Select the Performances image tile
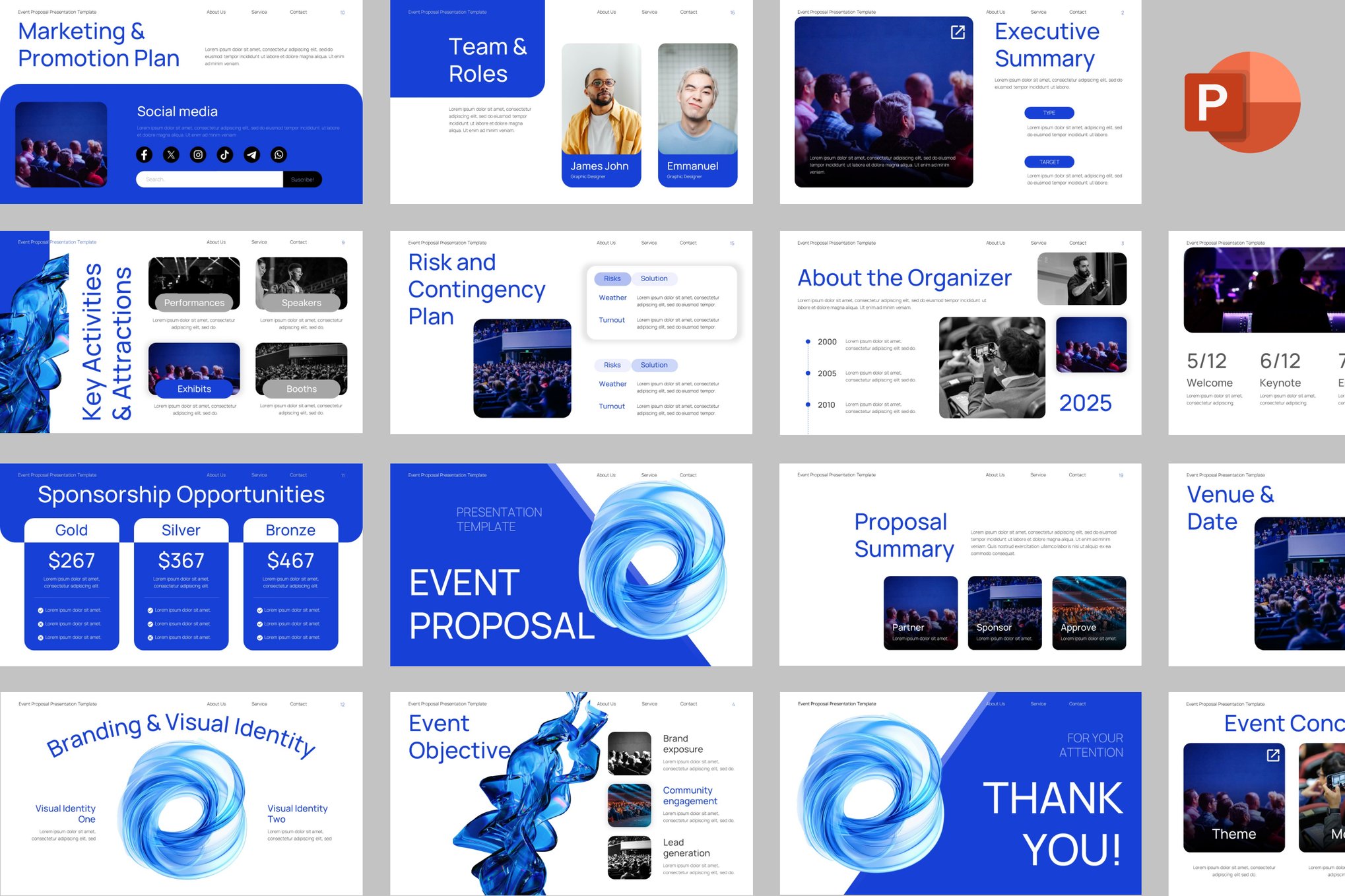The image size is (1345, 896). coord(194,284)
